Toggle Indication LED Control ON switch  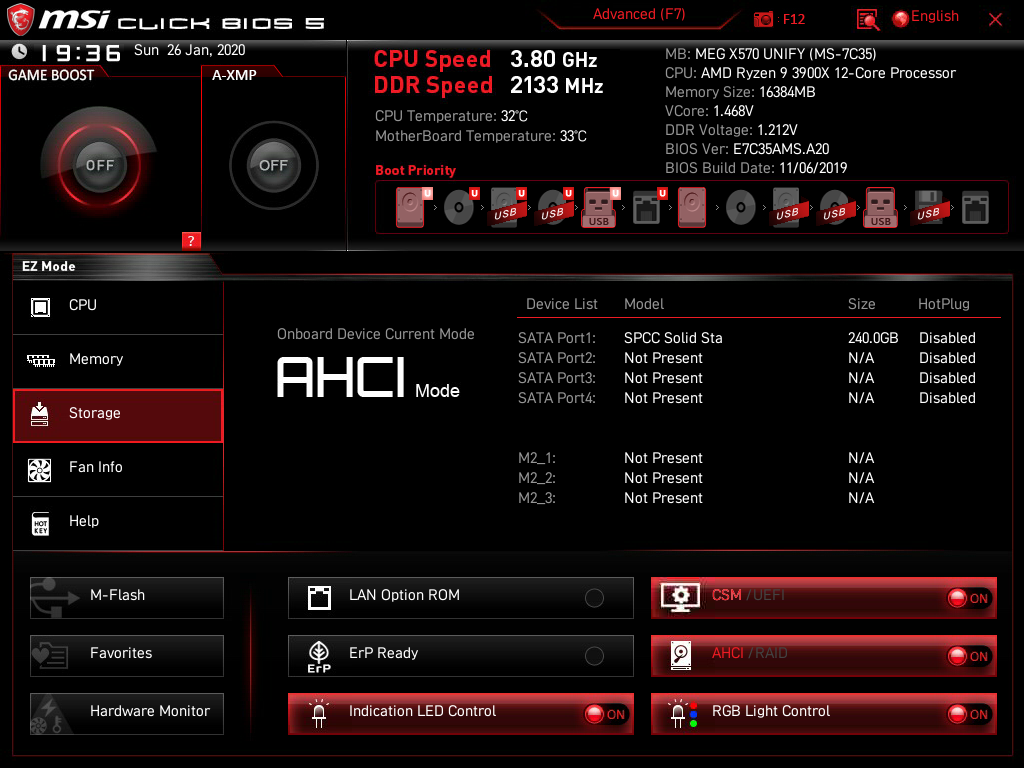point(605,714)
